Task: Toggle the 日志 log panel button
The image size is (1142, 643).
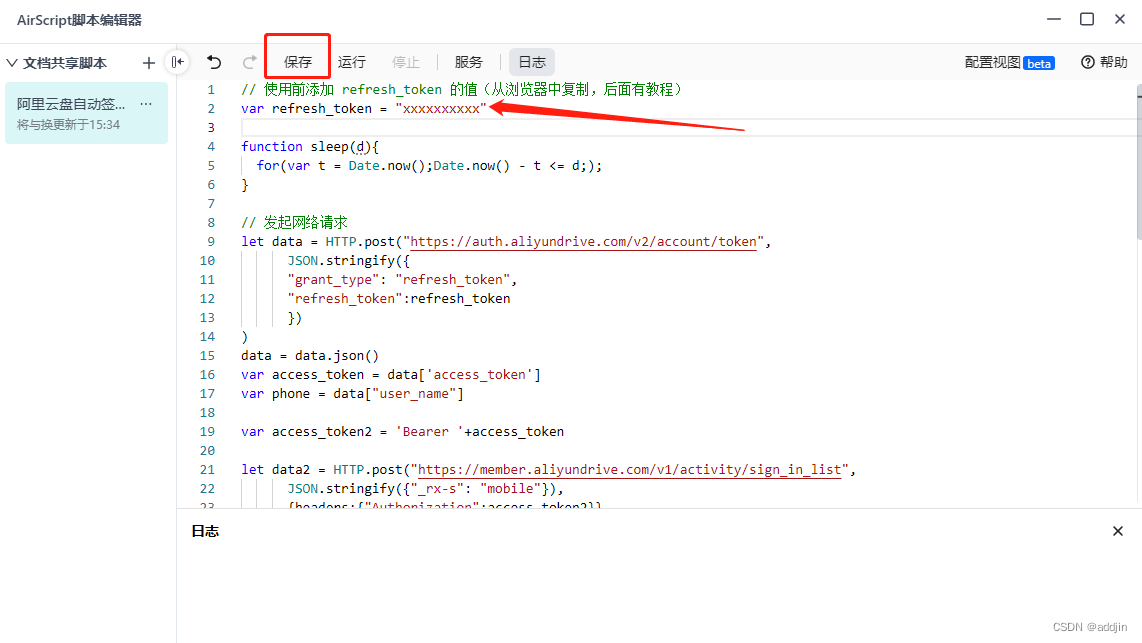Action: [531, 62]
